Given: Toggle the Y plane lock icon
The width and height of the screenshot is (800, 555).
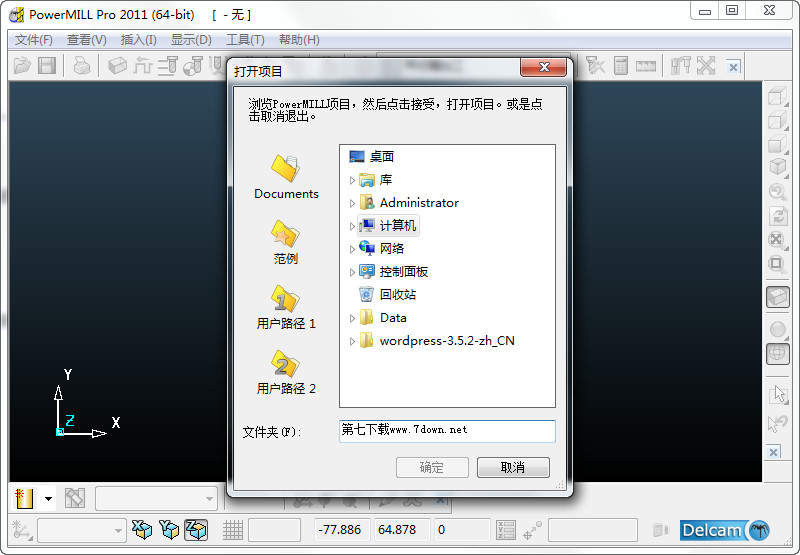Looking at the screenshot, I should pos(169,530).
